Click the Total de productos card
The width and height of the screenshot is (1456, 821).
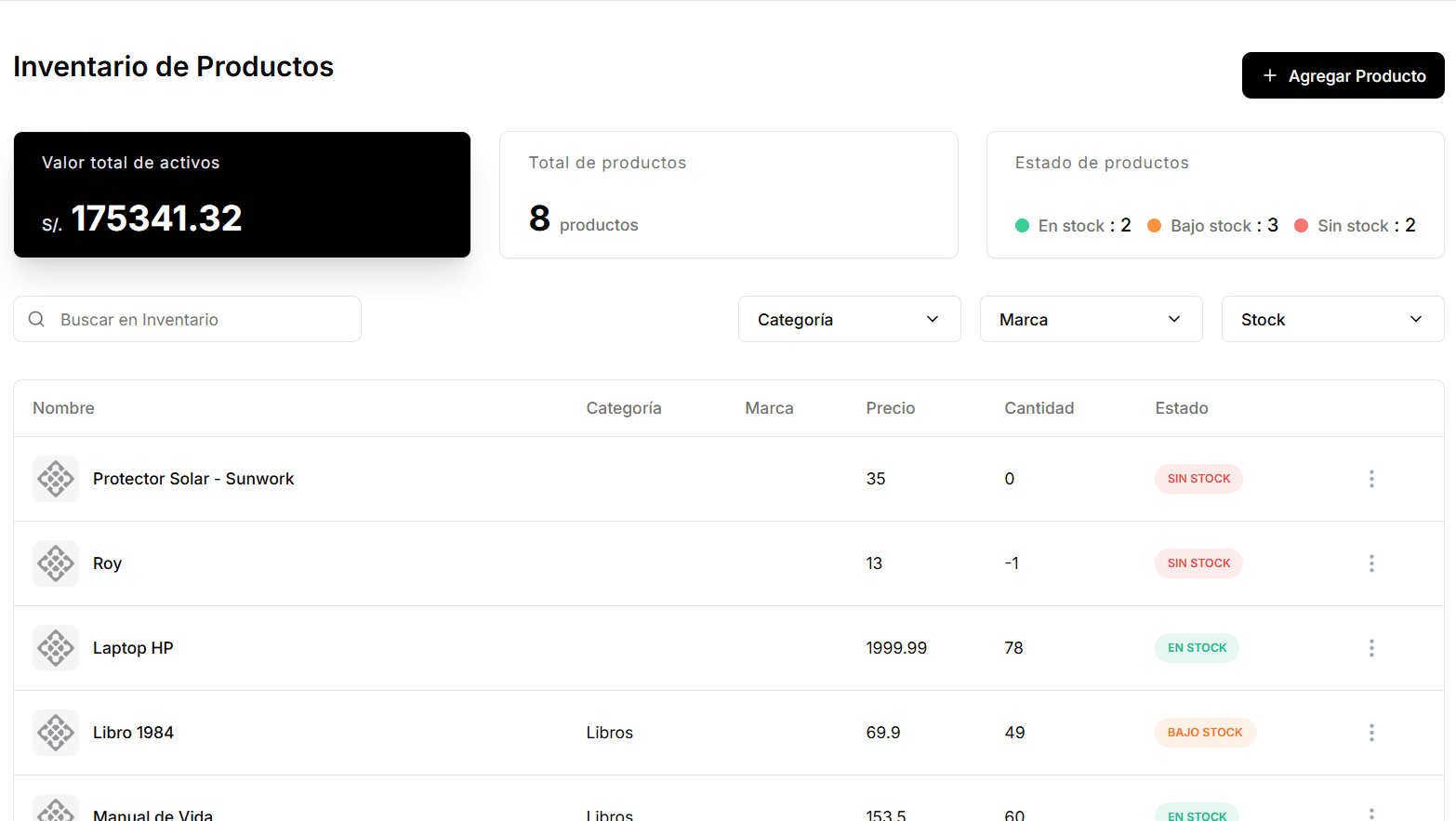click(729, 194)
